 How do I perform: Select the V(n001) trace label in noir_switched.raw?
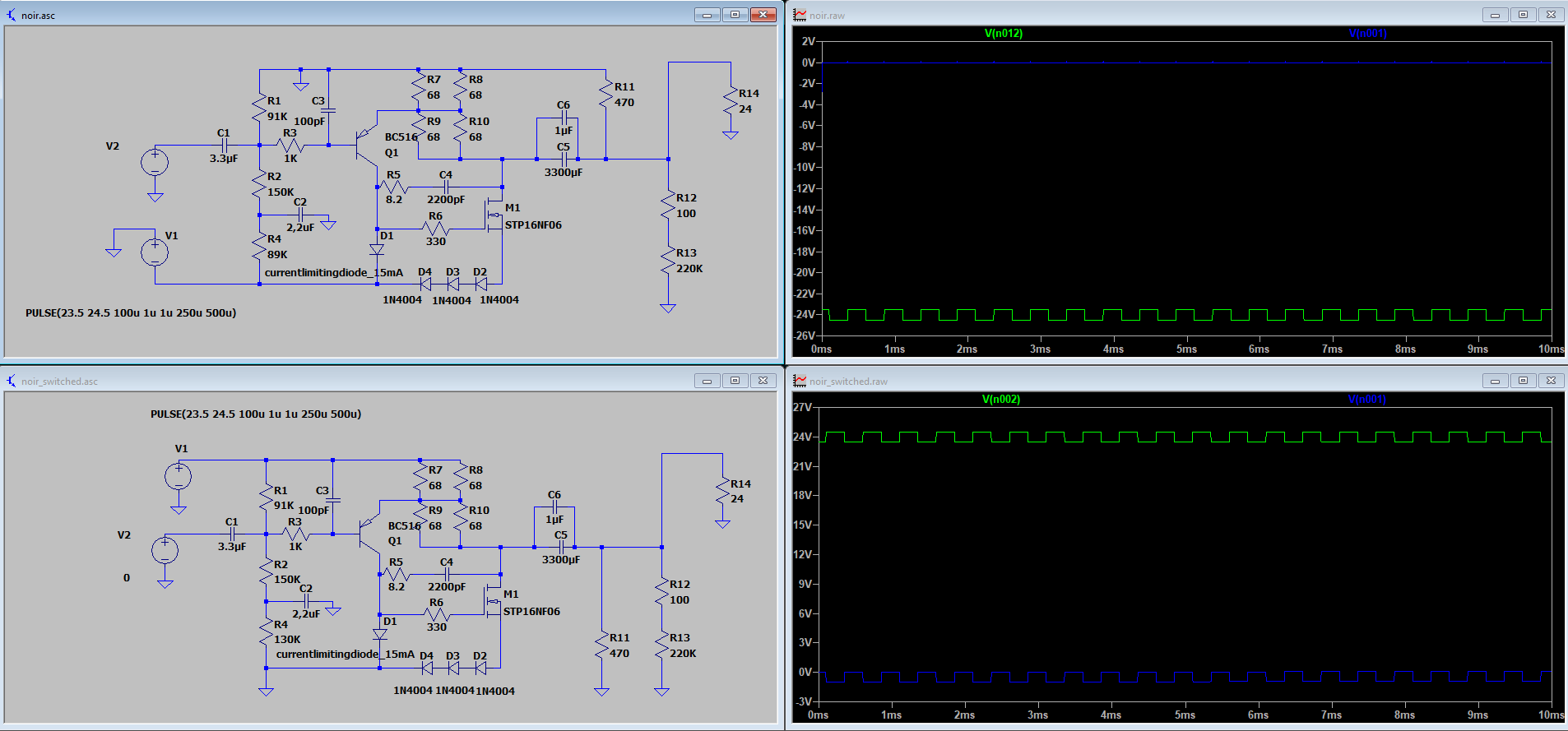(x=1366, y=400)
